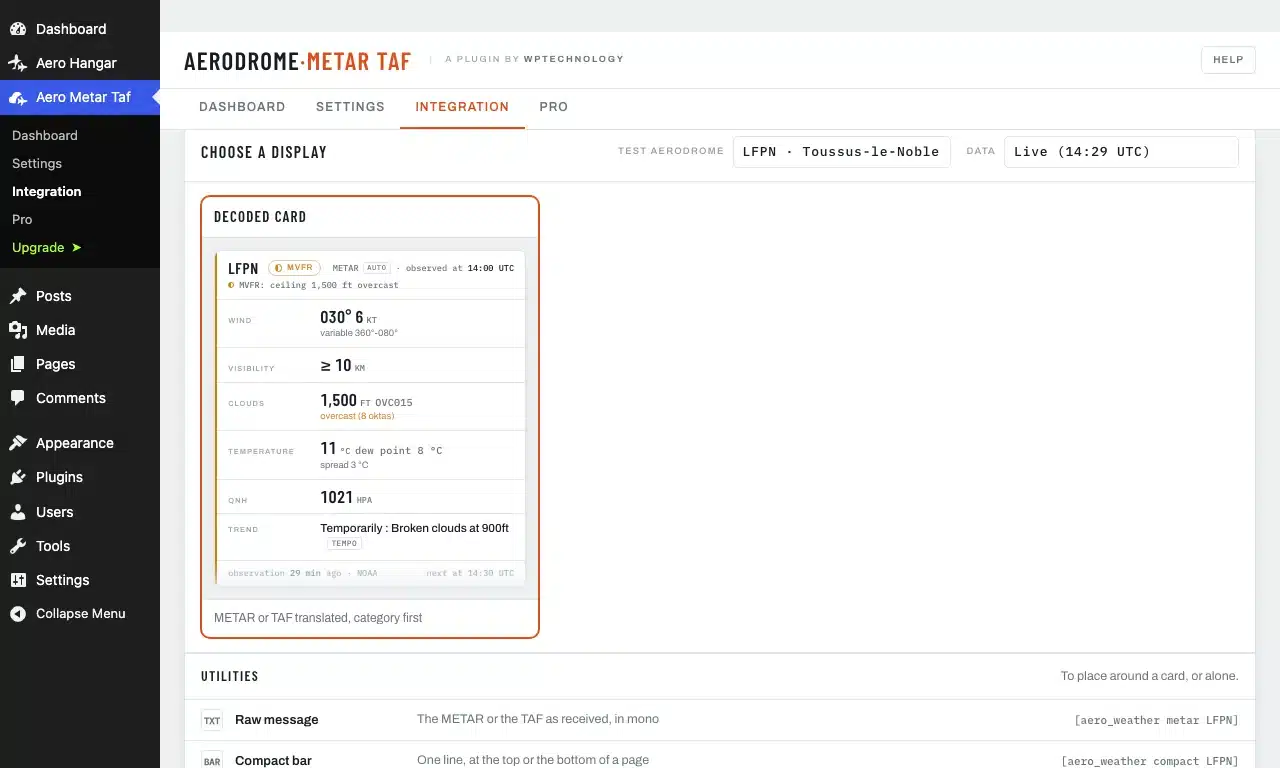Click the Compact bar utility row title
Image resolution: width=1280 pixels, height=768 pixels.
(x=273, y=761)
